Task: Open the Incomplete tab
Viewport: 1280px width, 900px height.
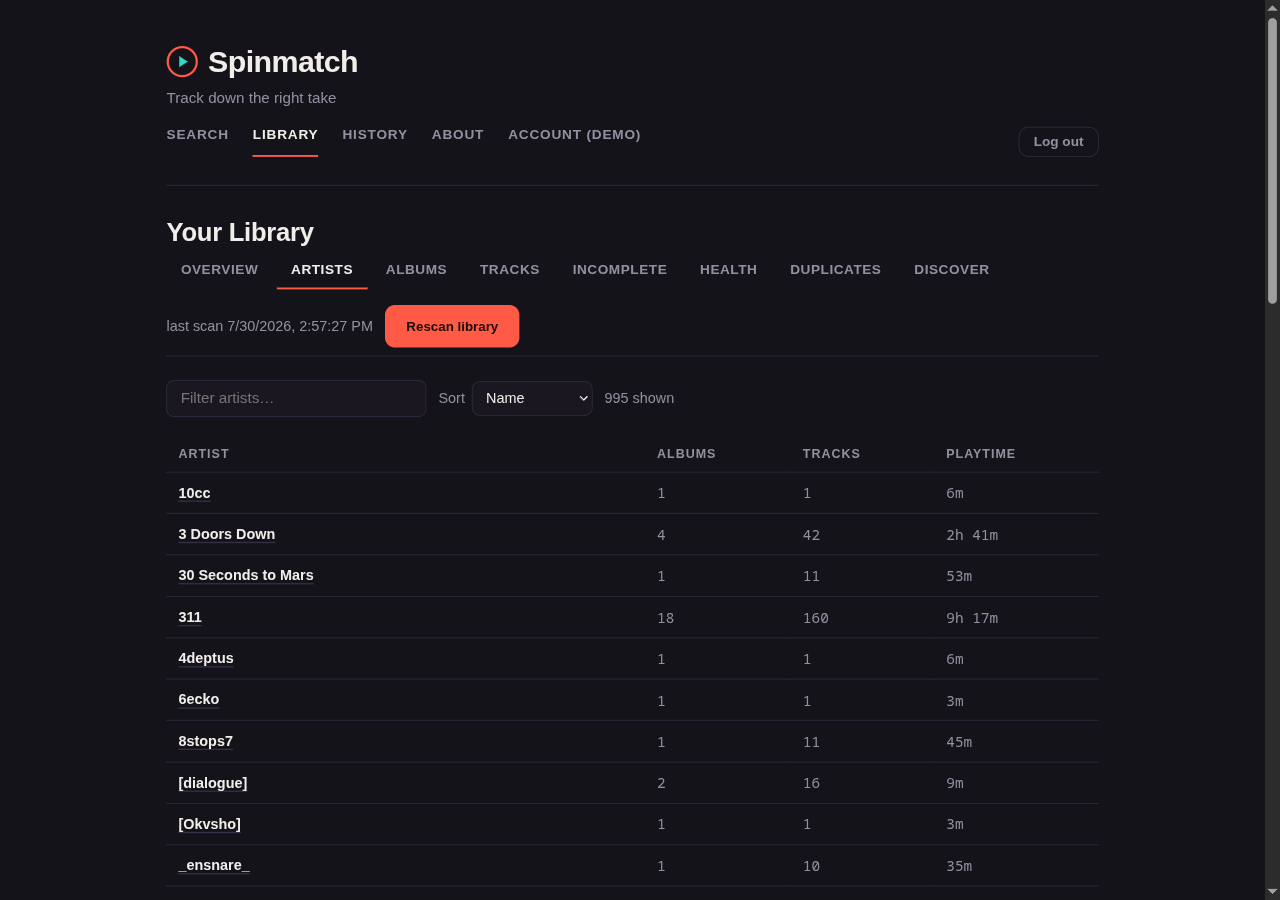Action: [619, 270]
